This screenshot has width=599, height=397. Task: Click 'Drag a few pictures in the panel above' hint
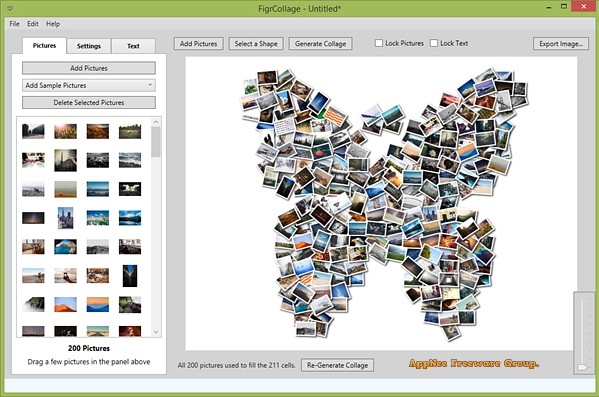point(89,361)
